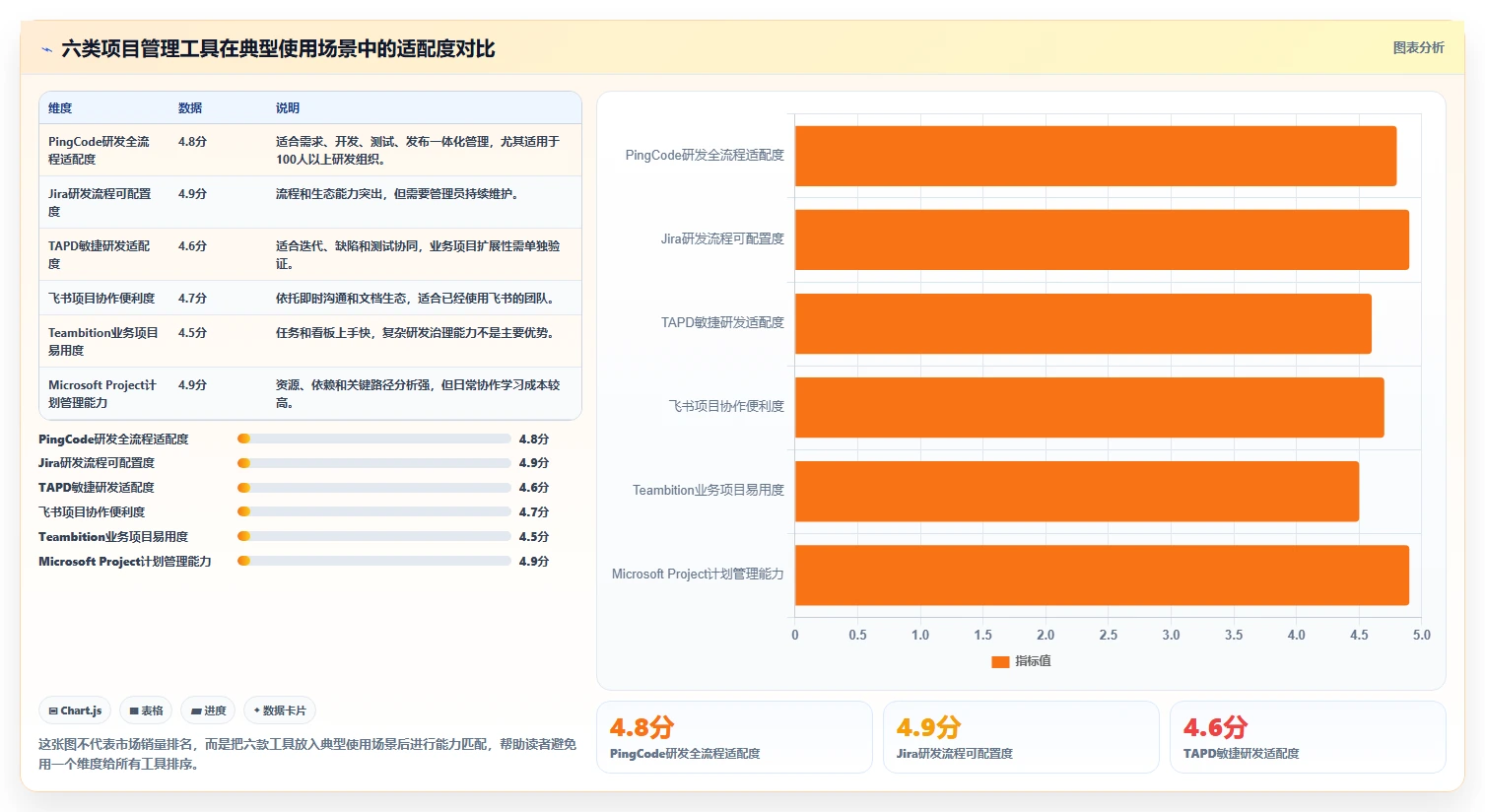Click the 飞书项目协作便利度 chart bar
The image size is (1485, 812).
[1090, 407]
